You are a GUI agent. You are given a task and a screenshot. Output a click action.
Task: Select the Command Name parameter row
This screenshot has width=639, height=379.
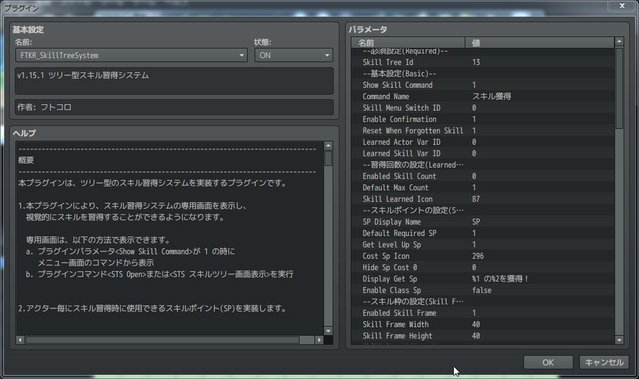point(483,97)
